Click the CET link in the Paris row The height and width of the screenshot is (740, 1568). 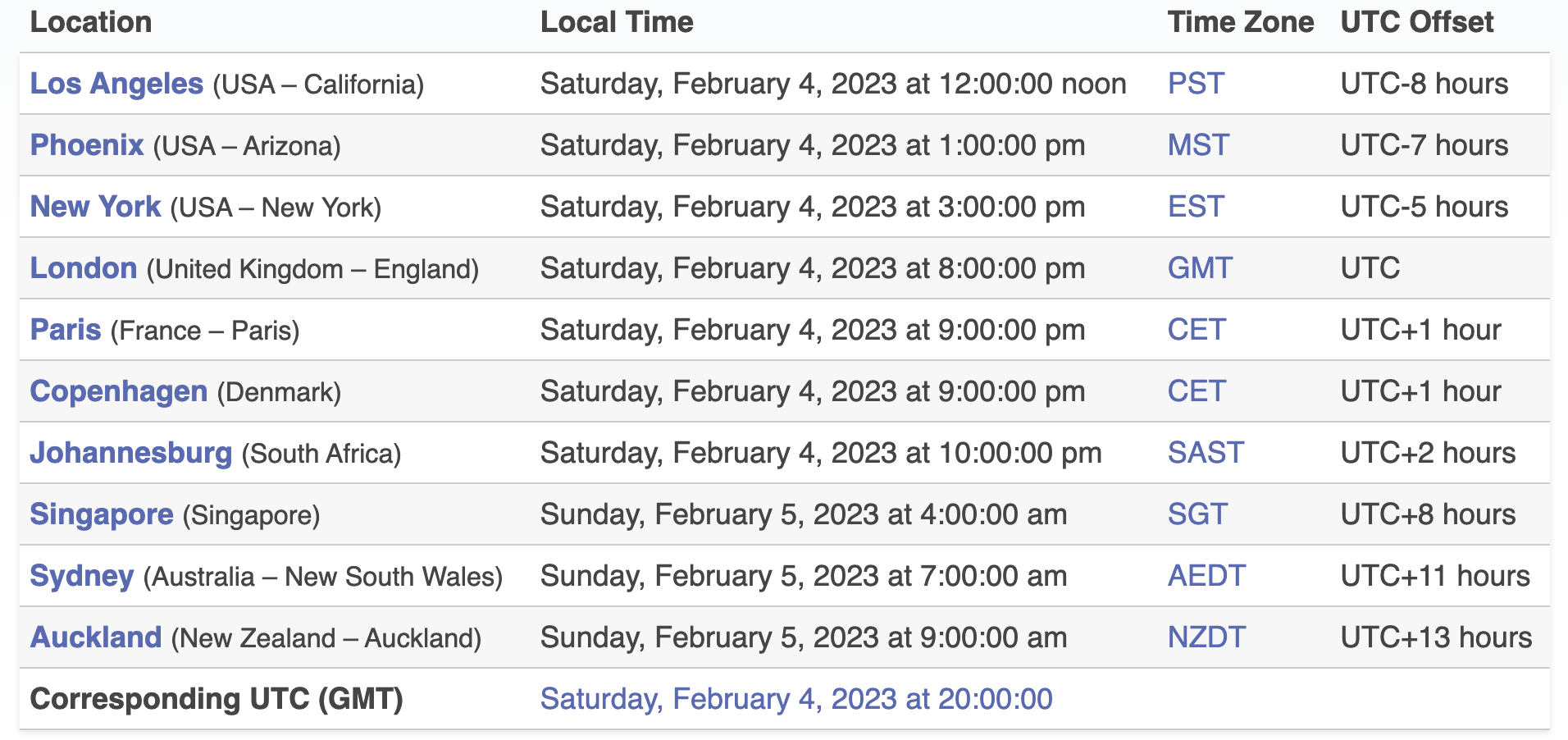1197,330
